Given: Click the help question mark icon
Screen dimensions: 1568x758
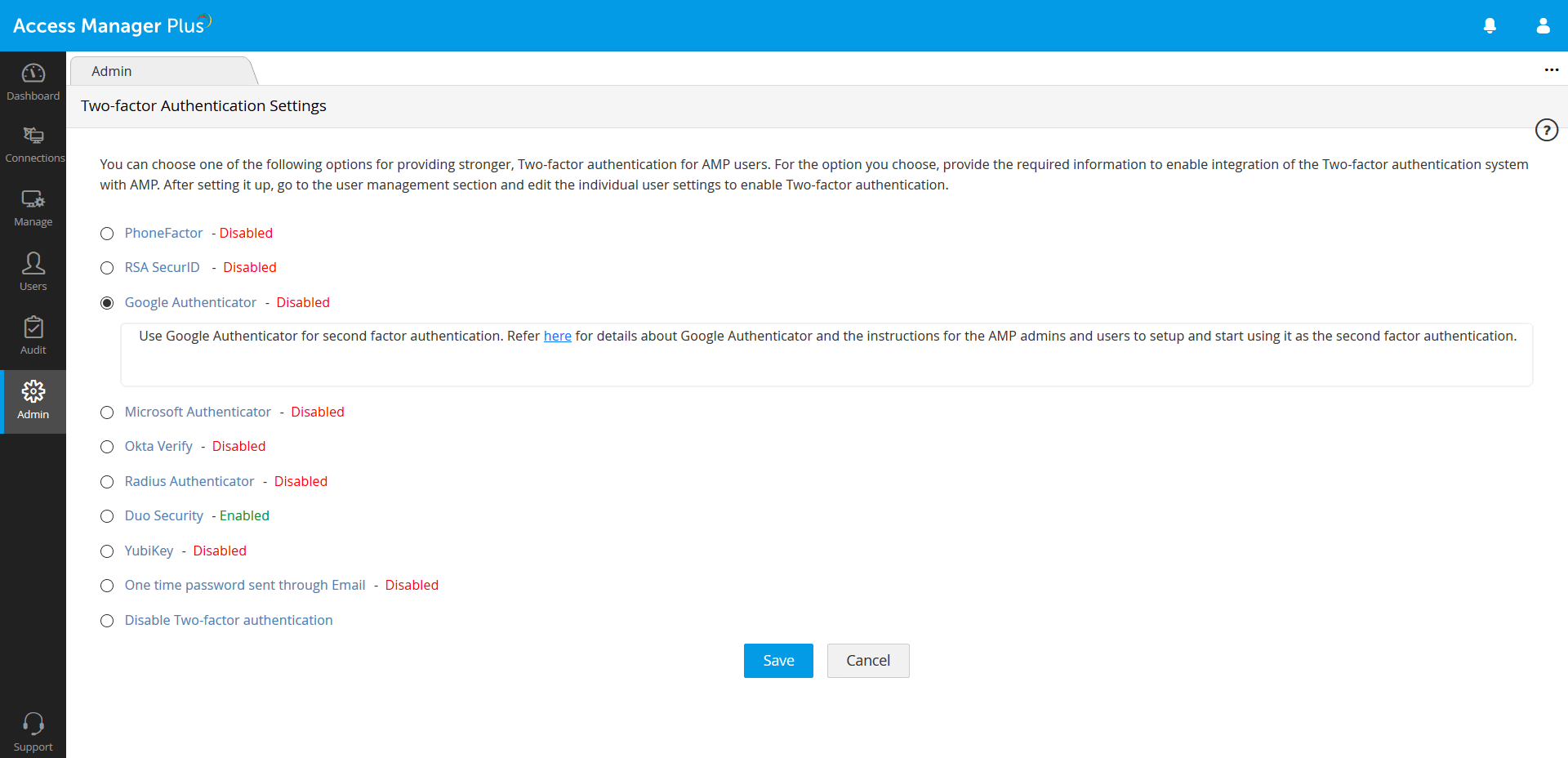Looking at the screenshot, I should [x=1547, y=130].
